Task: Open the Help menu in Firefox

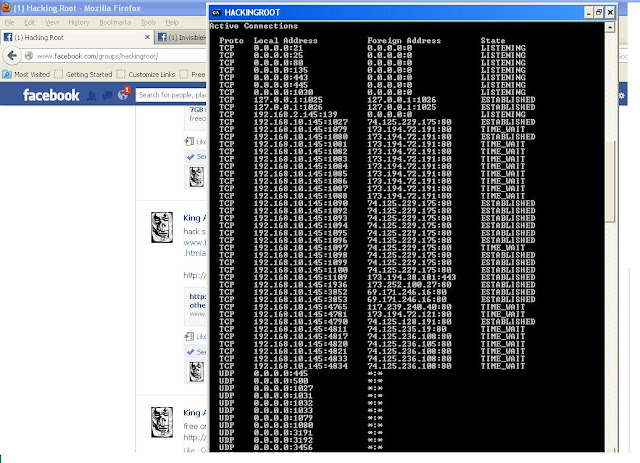Action: pos(172,22)
